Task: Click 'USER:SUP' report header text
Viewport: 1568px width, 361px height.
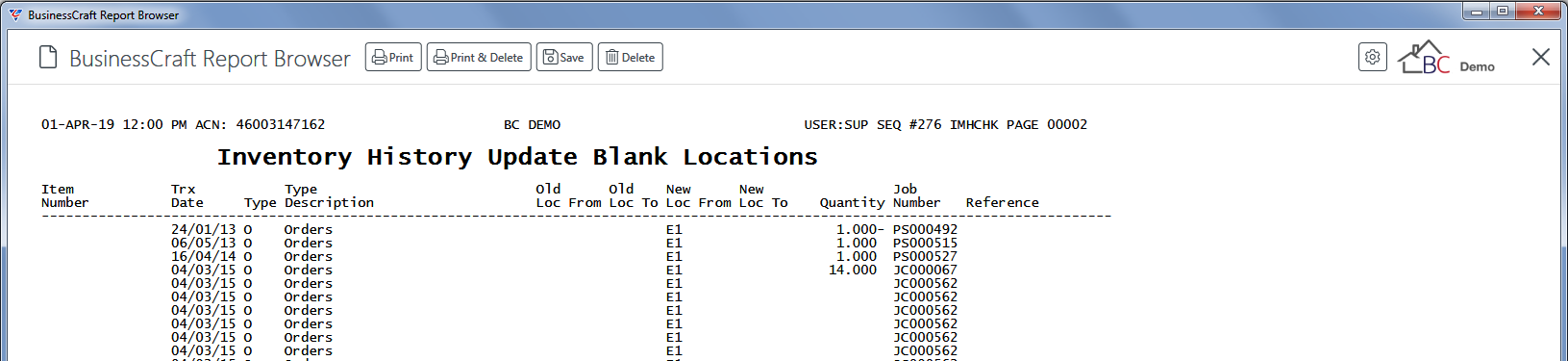Action: [x=836, y=125]
